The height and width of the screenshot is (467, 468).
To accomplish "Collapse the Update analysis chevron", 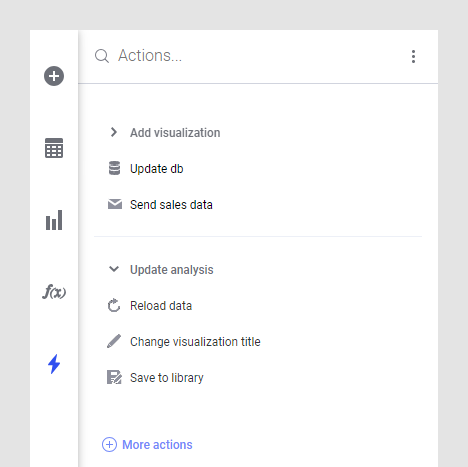I will pyautogui.click(x=114, y=269).
